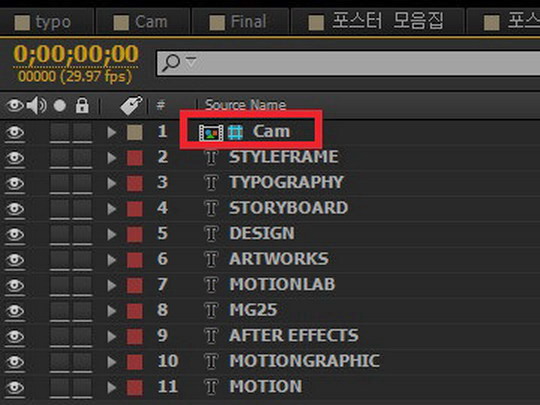Toggle the lock switch on STORYBOARD layer
Image resolution: width=540 pixels, height=405 pixels.
82,209
